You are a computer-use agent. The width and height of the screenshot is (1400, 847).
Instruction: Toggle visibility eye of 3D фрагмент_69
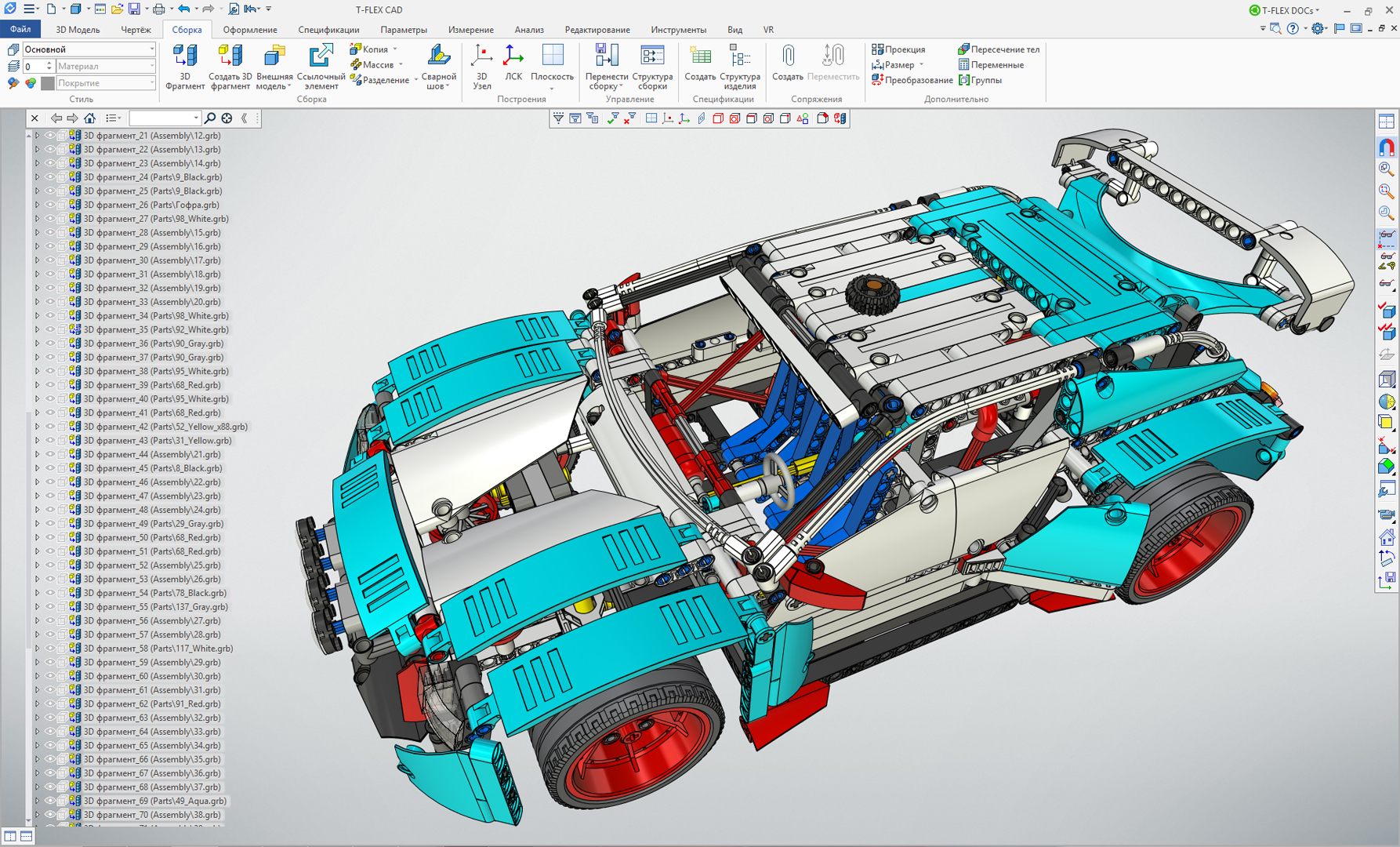click(50, 801)
